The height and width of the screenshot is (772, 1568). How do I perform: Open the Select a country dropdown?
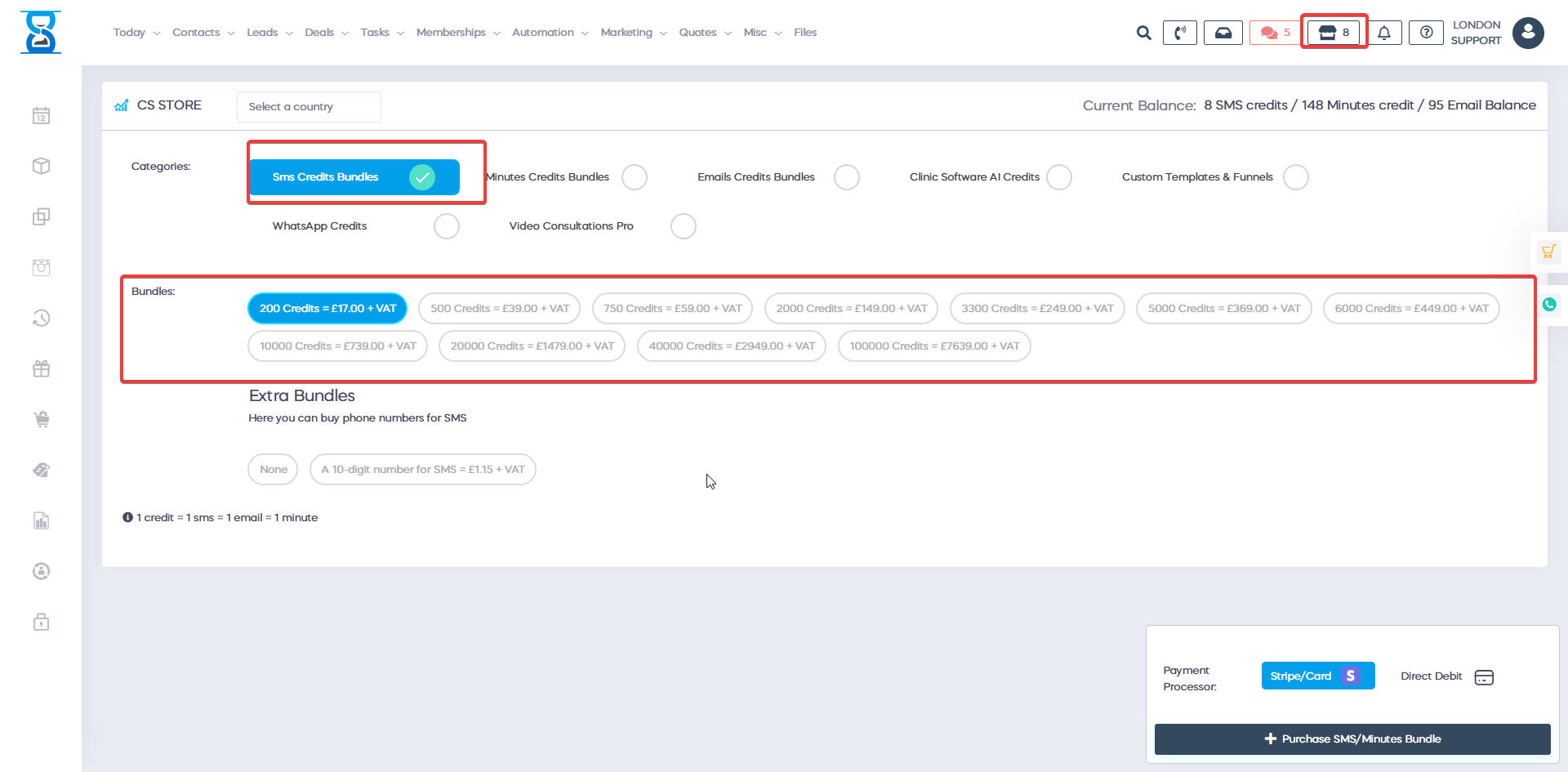309,107
